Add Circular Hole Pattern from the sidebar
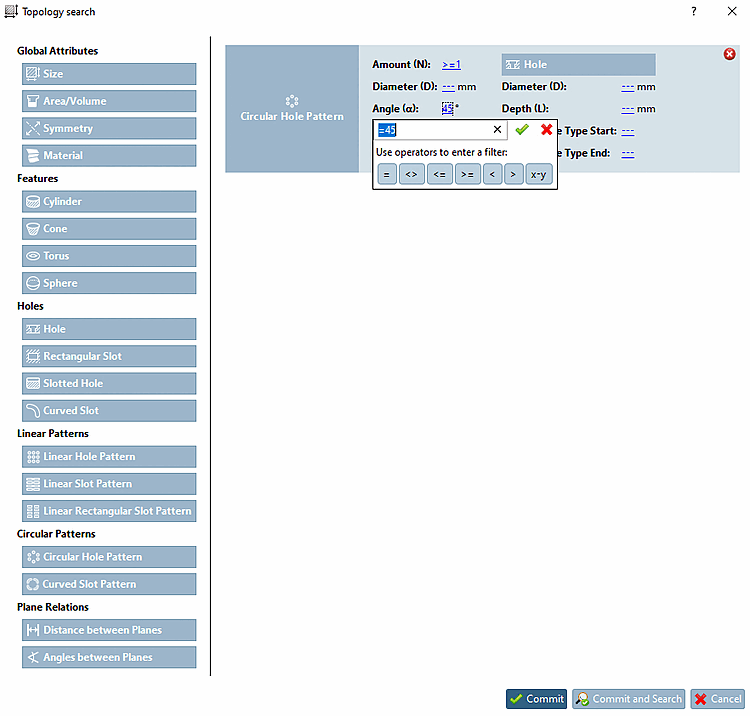Image resolution: width=750 pixels, height=716 pixels. click(x=109, y=557)
